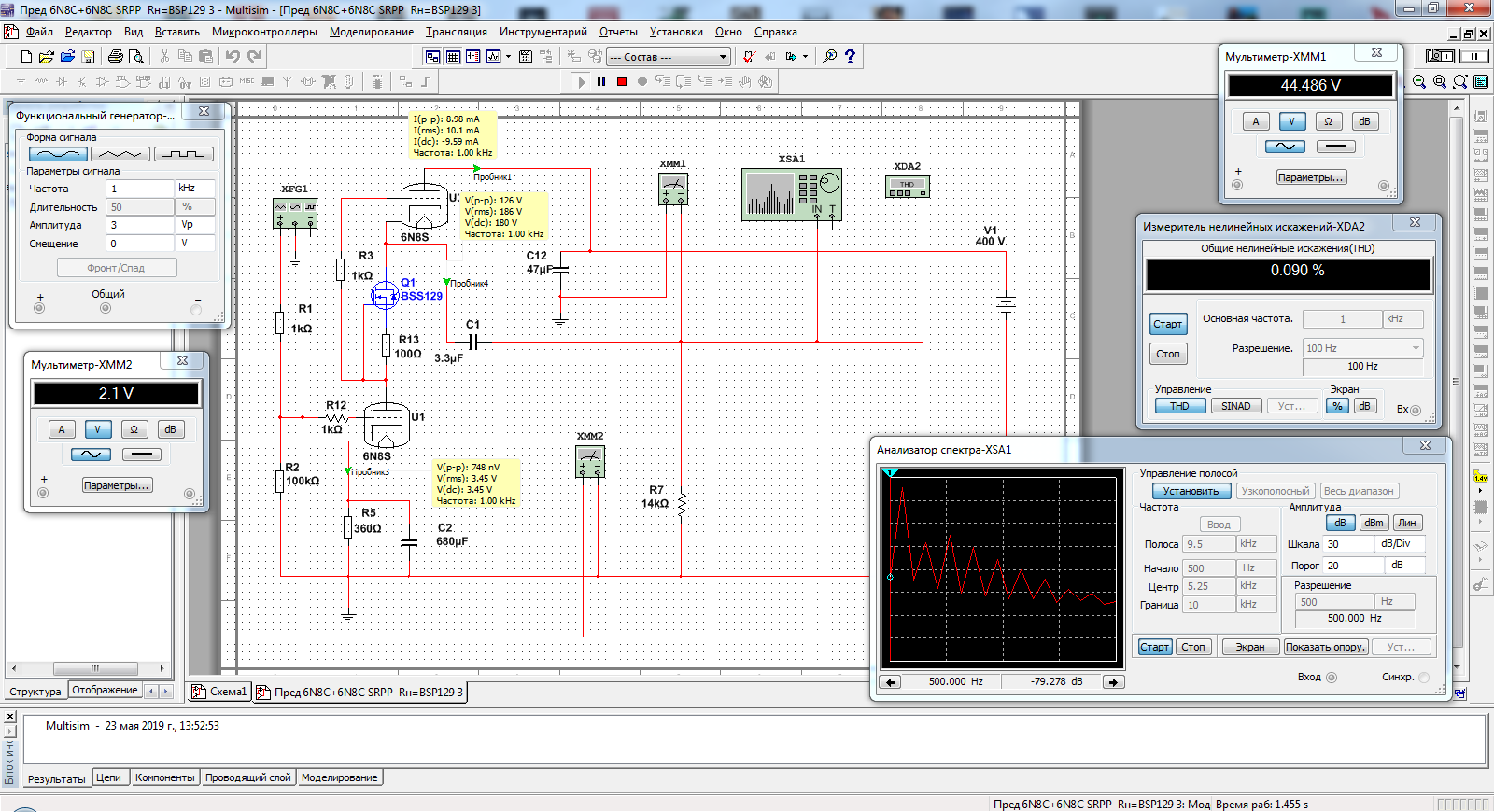Click the Open file folder icon
Image resolution: width=1494 pixels, height=812 pixels.
(47, 56)
